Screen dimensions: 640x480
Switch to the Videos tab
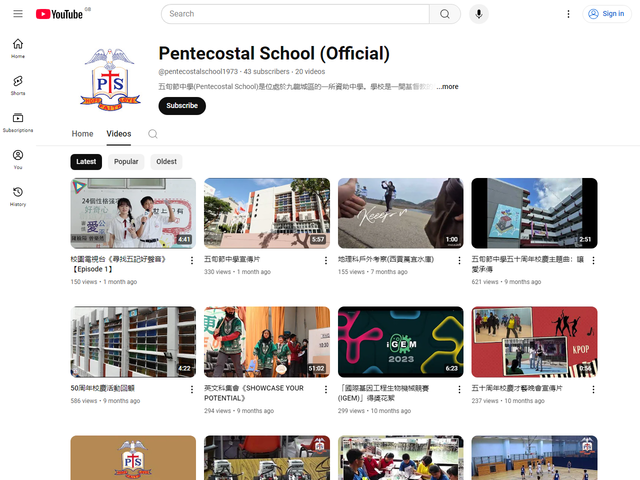[119, 134]
